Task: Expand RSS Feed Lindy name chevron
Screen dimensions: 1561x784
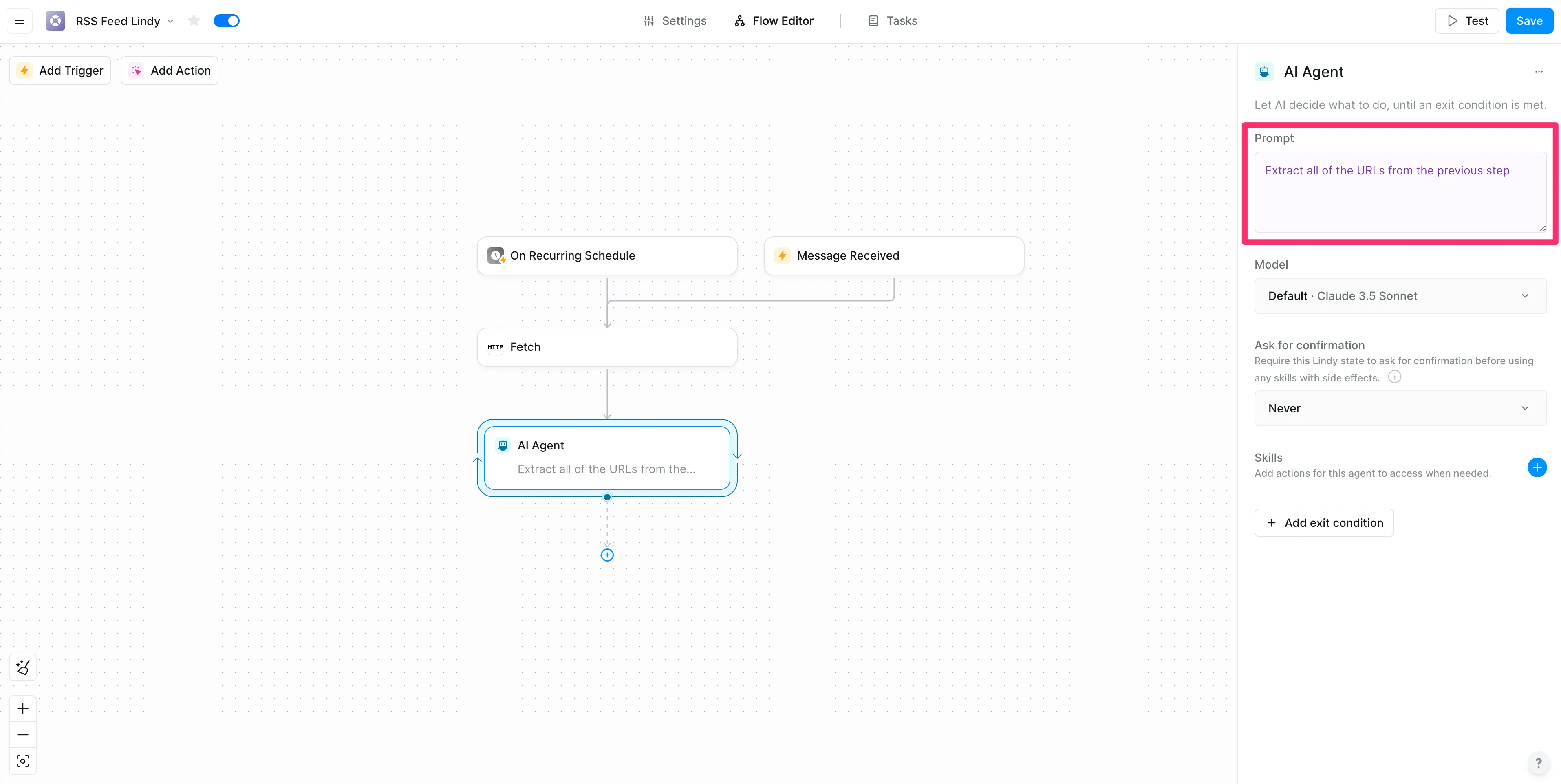Action: point(171,21)
